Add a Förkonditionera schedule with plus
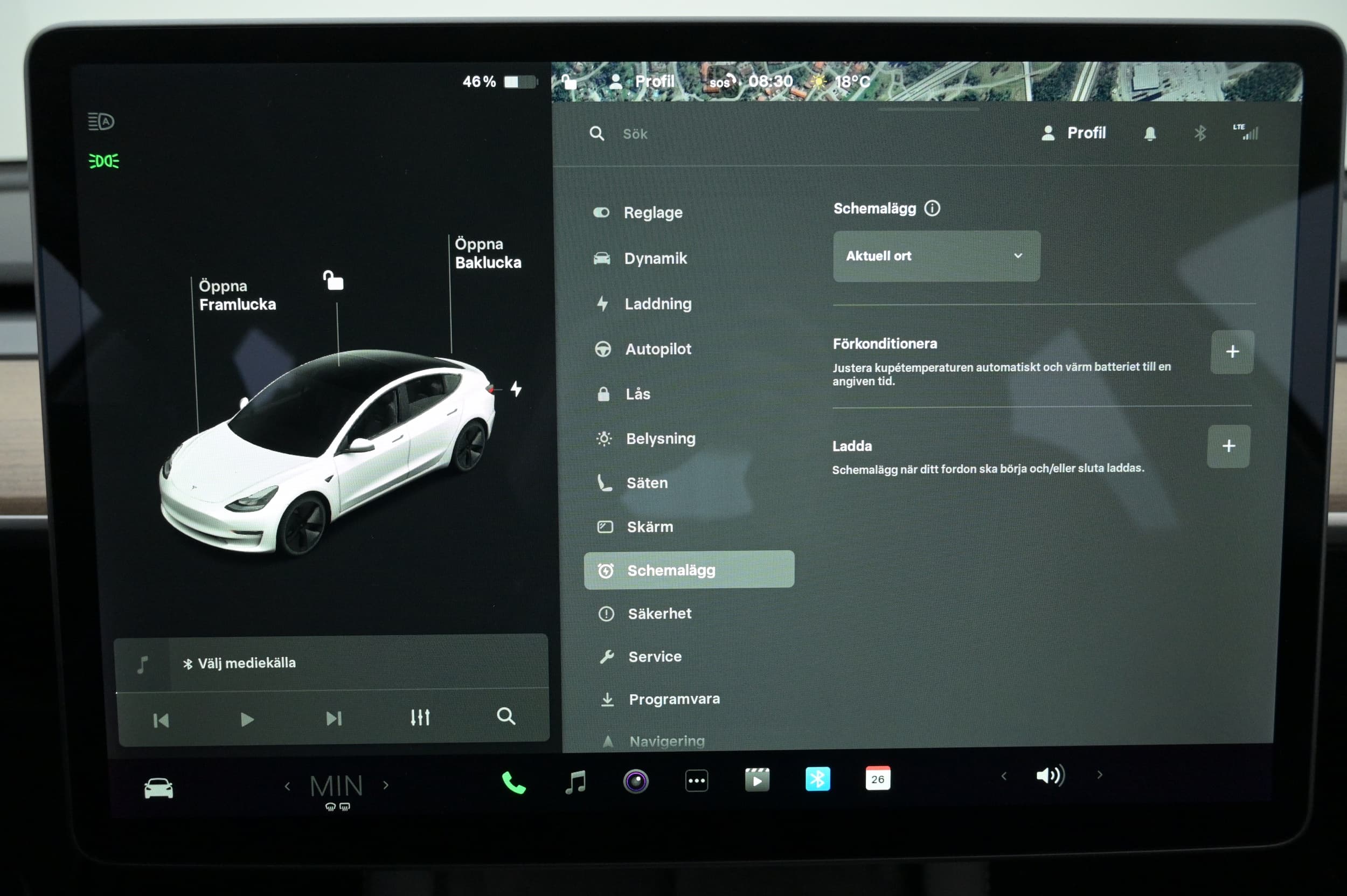1347x896 pixels. pyautogui.click(x=1232, y=351)
